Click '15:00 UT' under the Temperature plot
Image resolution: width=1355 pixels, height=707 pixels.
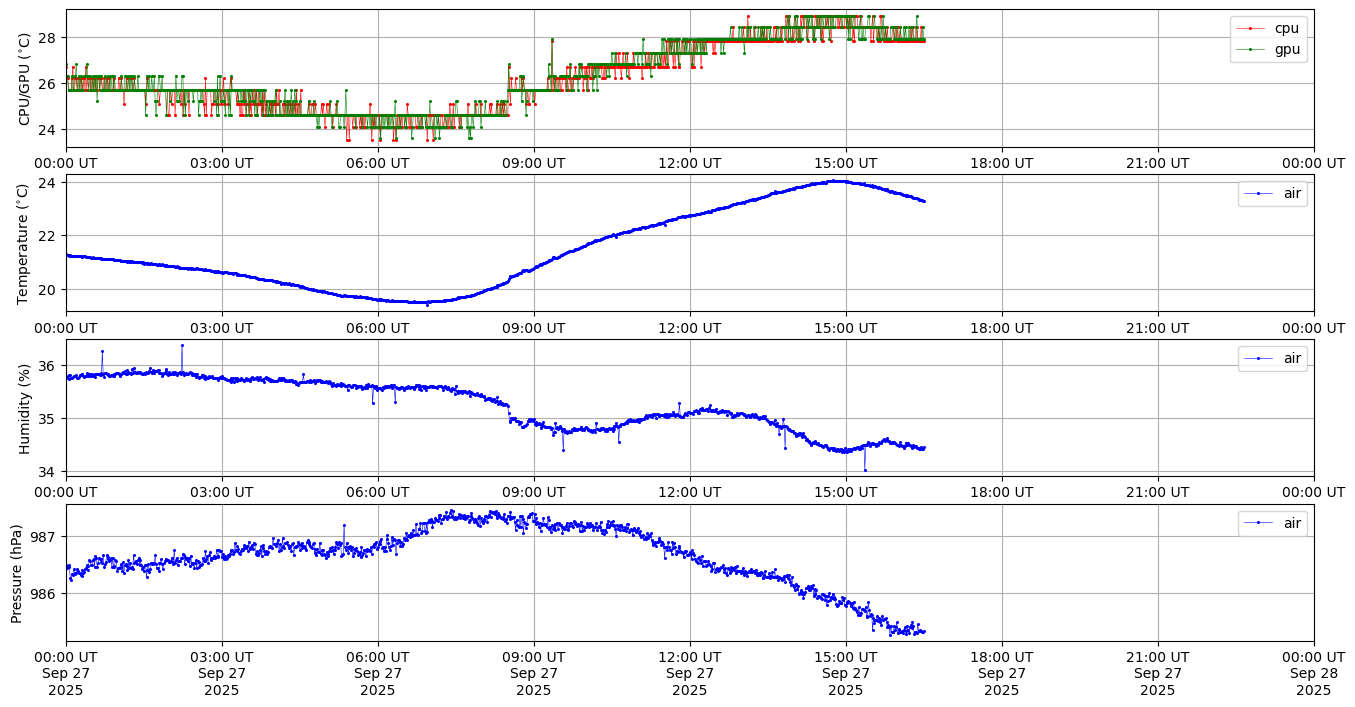tap(846, 327)
